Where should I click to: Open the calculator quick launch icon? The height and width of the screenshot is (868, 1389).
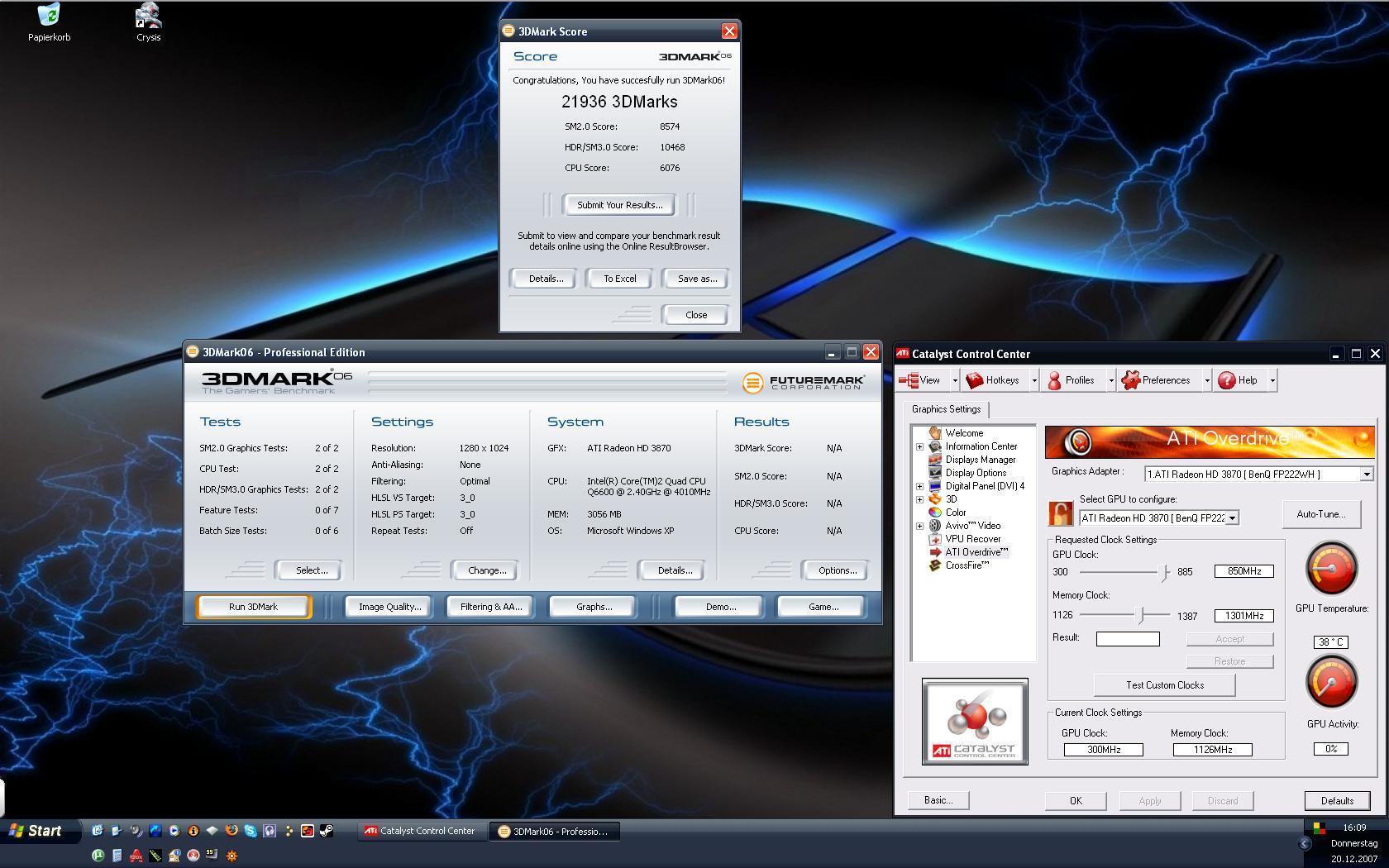tap(117, 856)
